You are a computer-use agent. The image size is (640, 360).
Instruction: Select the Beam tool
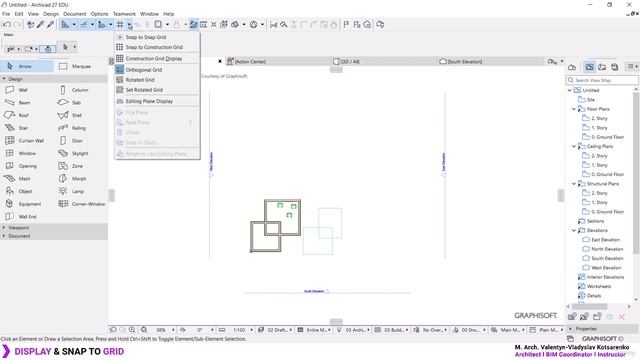(24, 102)
